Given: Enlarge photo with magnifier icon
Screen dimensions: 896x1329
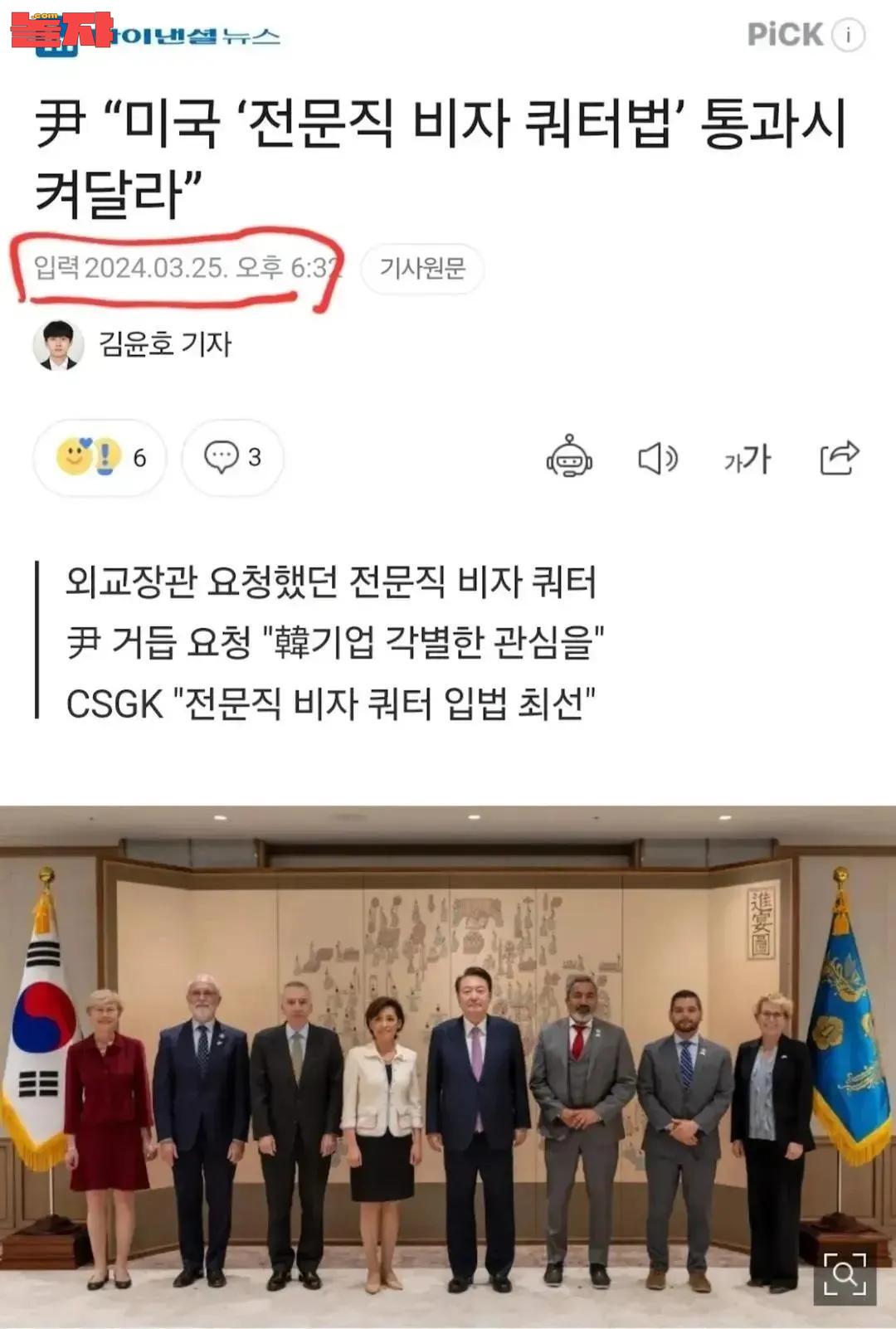Looking at the screenshot, I should 845,1274.
